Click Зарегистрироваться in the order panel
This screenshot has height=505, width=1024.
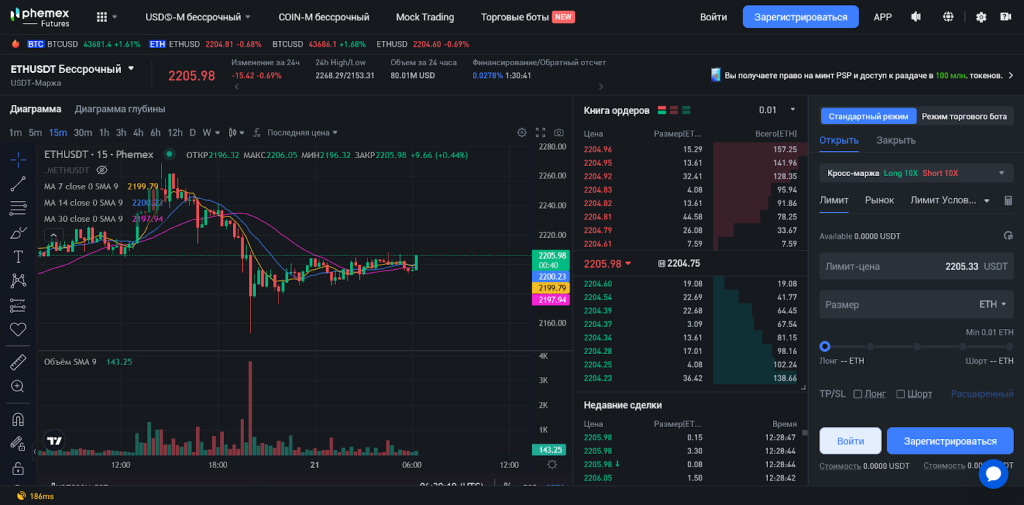tap(950, 441)
